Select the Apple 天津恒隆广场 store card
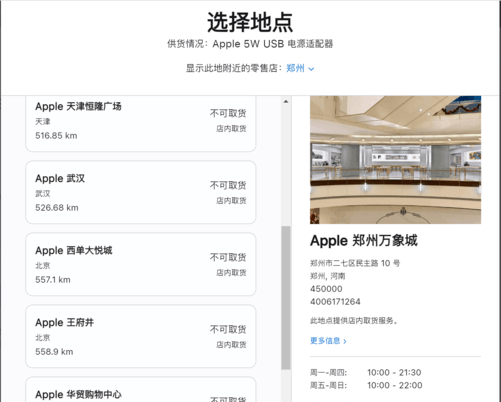501x402 pixels. tap(141, 123)
